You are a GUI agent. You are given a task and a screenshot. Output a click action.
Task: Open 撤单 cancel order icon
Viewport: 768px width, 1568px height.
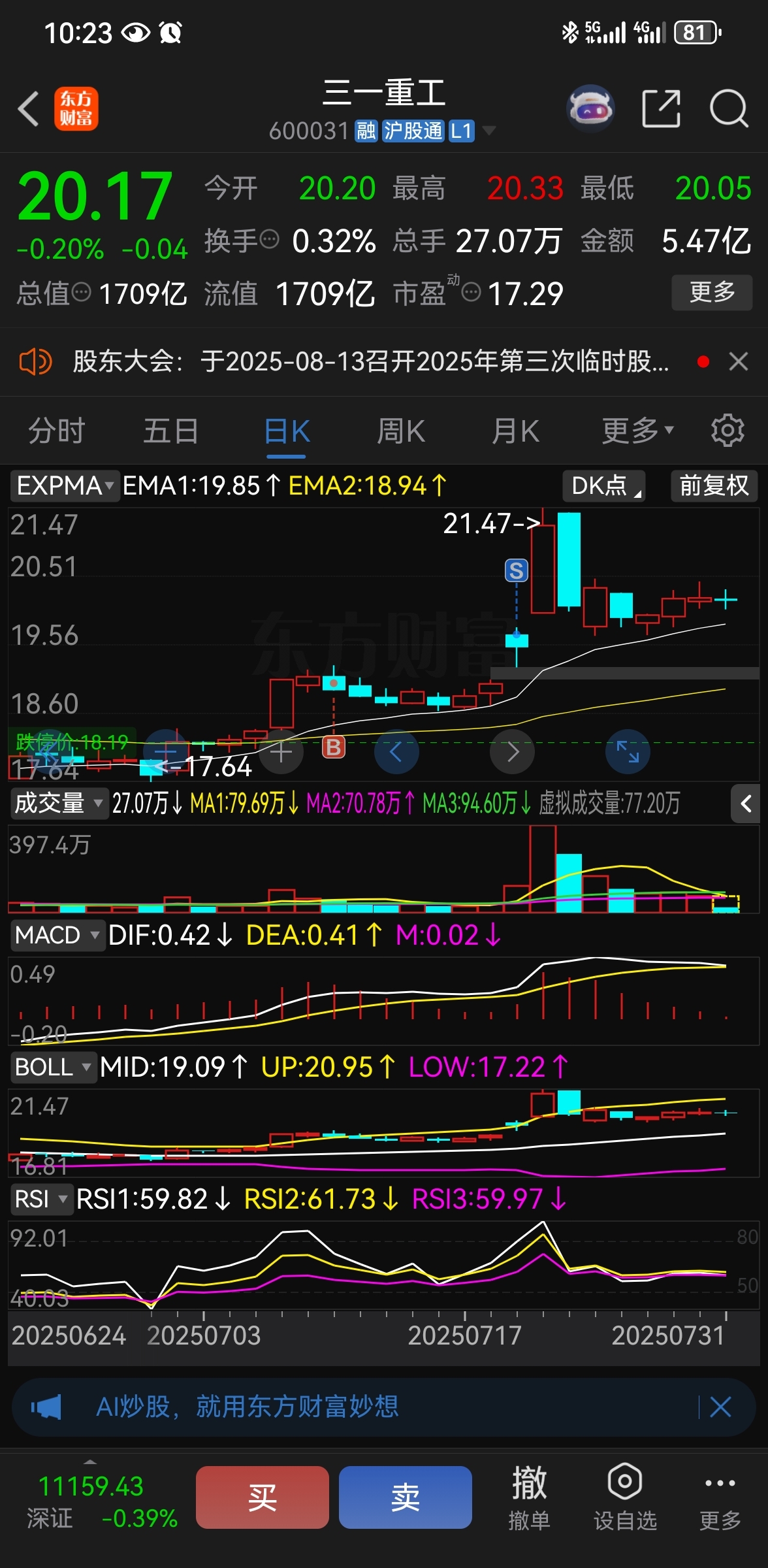point(529,1497)
